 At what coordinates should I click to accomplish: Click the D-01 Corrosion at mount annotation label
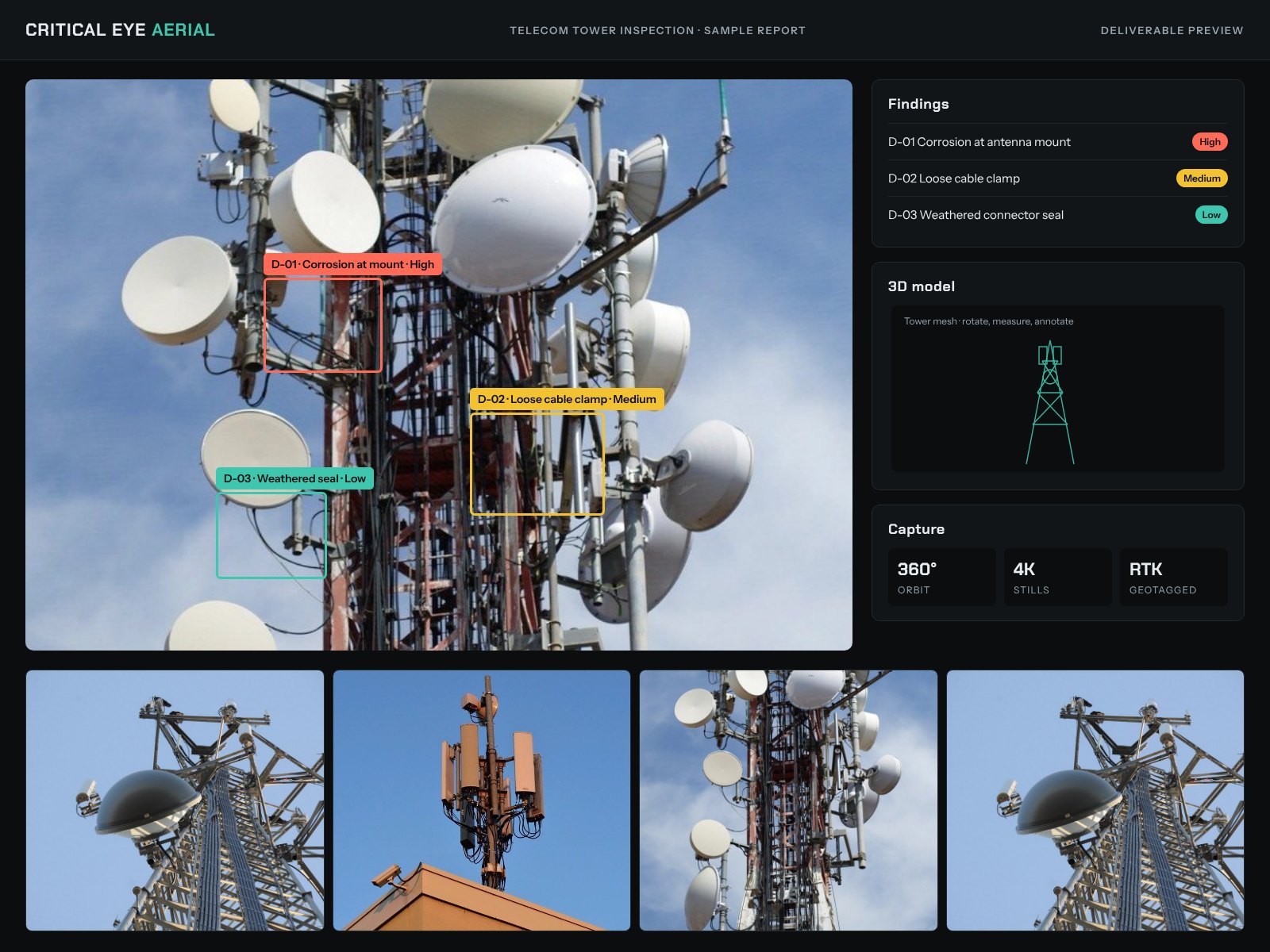pyautogui.click(x=352, y=264)
